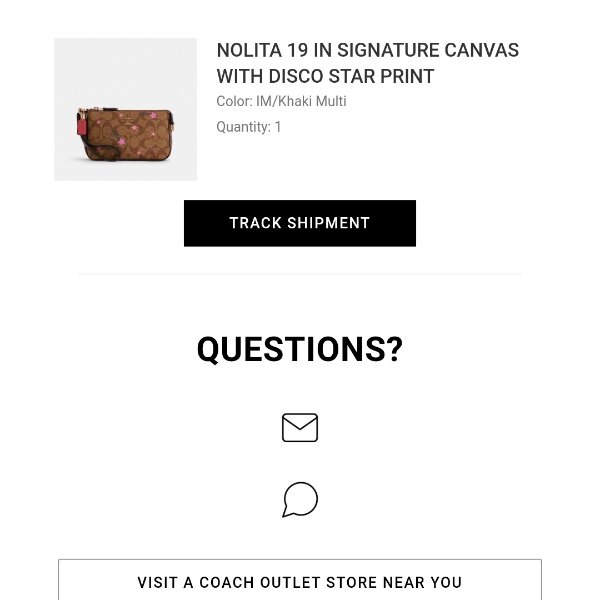The image size is (600, 600).
Task: Click the "Quantity: 1" text
Action: 248,127
